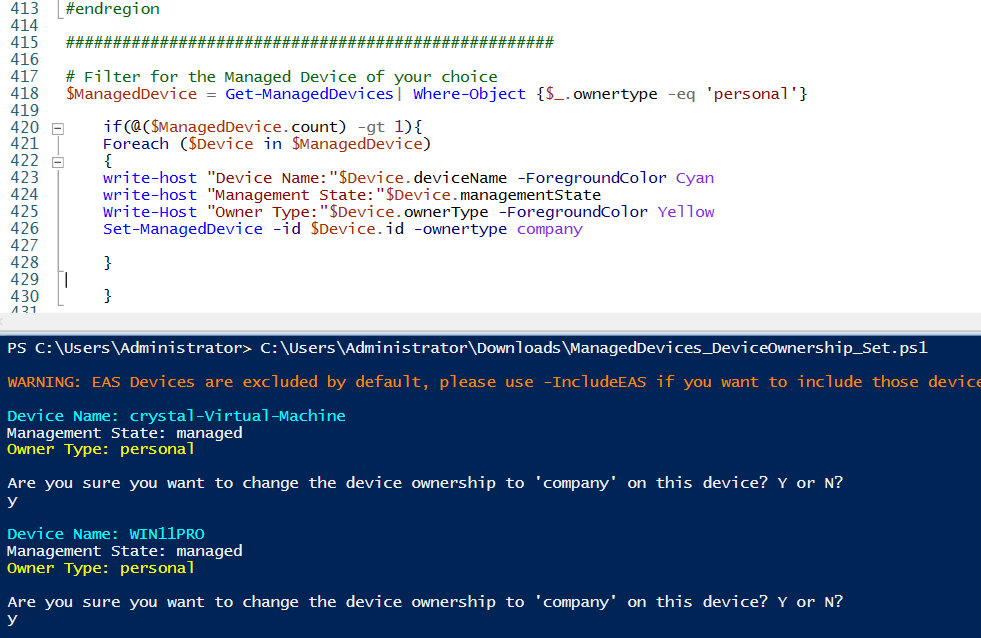This screenshot has width=981, height=638.
Task: Click the Where-Object cmdlet on line 418
Action: [x=469, y=92]
